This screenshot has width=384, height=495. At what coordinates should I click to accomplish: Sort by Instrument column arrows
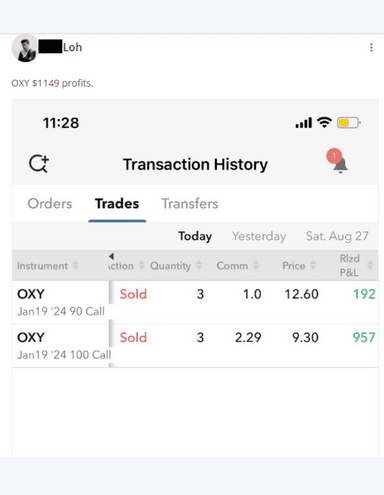coord(76,265)
